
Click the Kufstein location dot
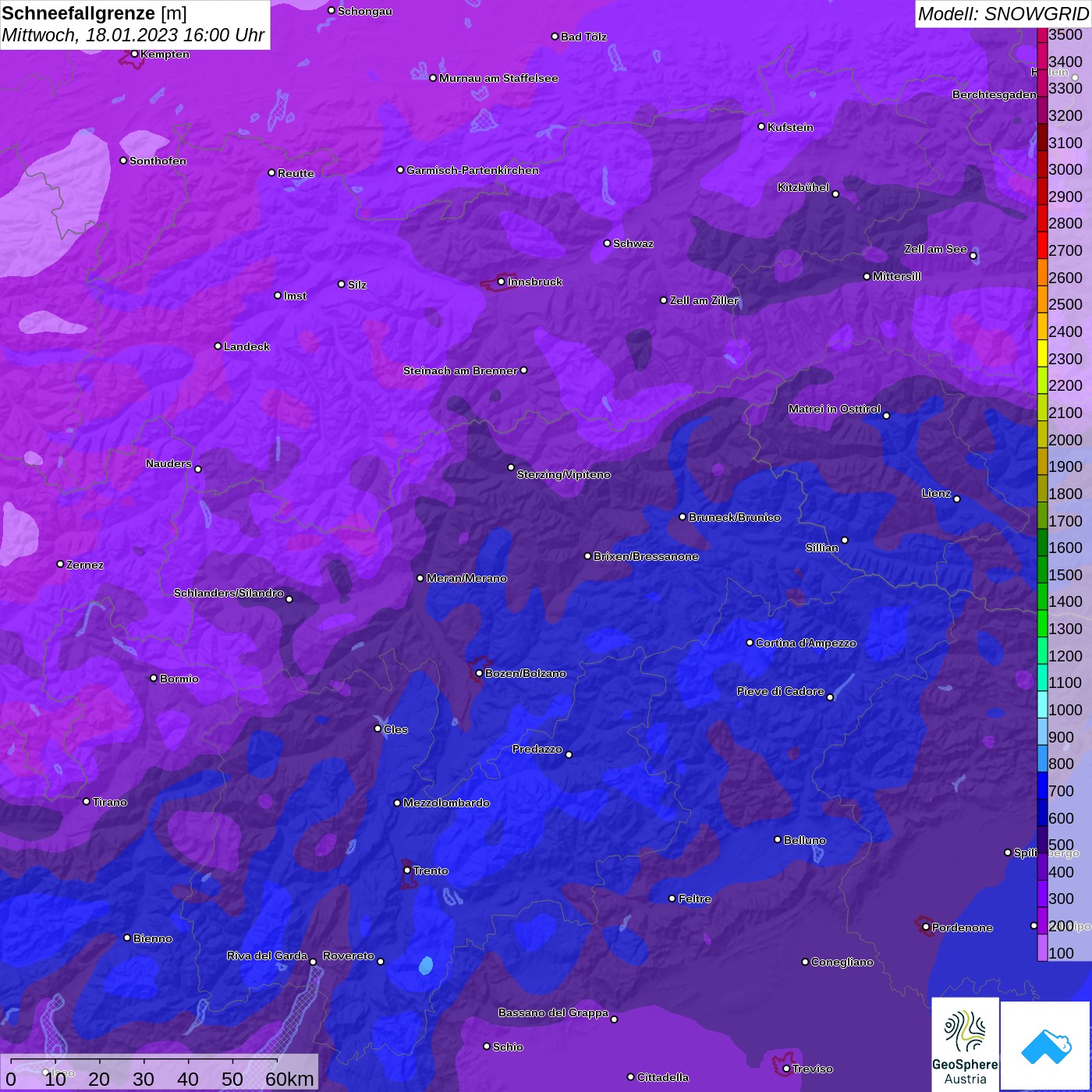click(761, 126)
